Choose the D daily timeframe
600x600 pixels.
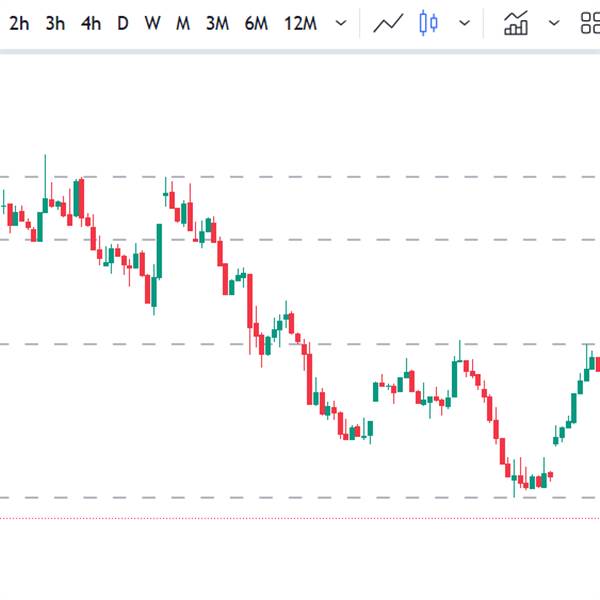(122, 24)
